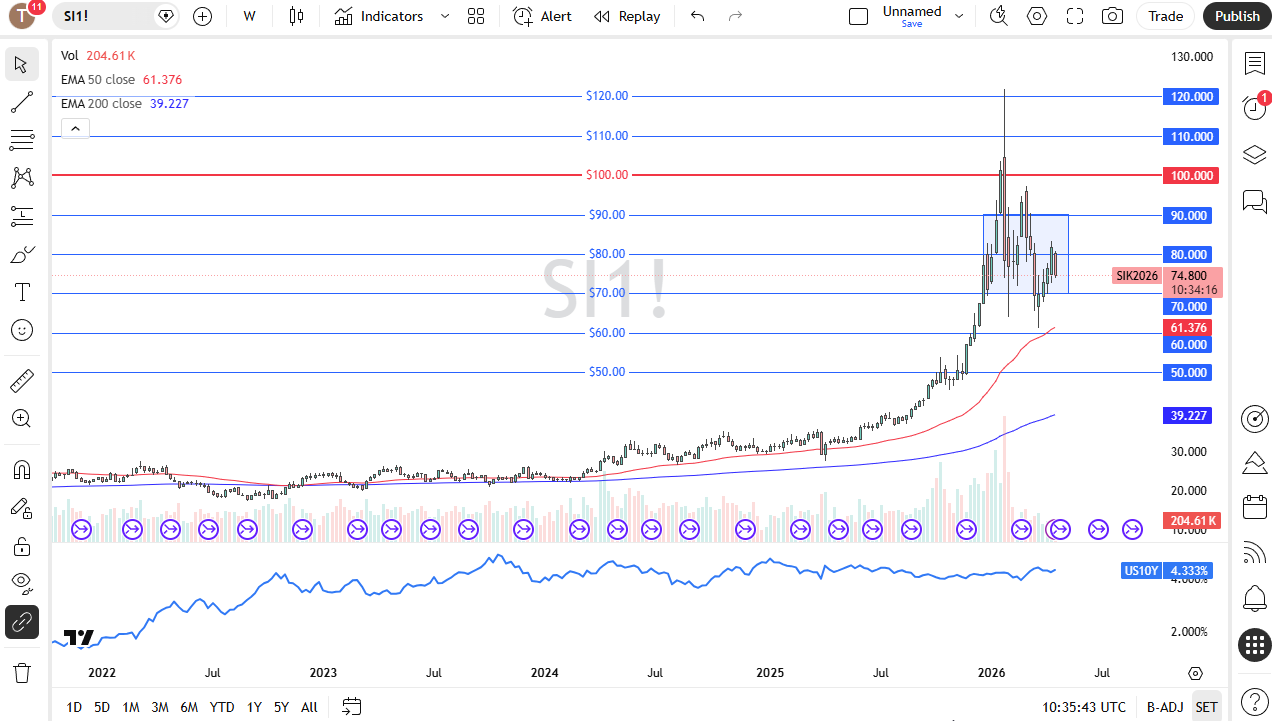Open the replay trading target icon
The image size is (1272, 721).
(1255, 418)
